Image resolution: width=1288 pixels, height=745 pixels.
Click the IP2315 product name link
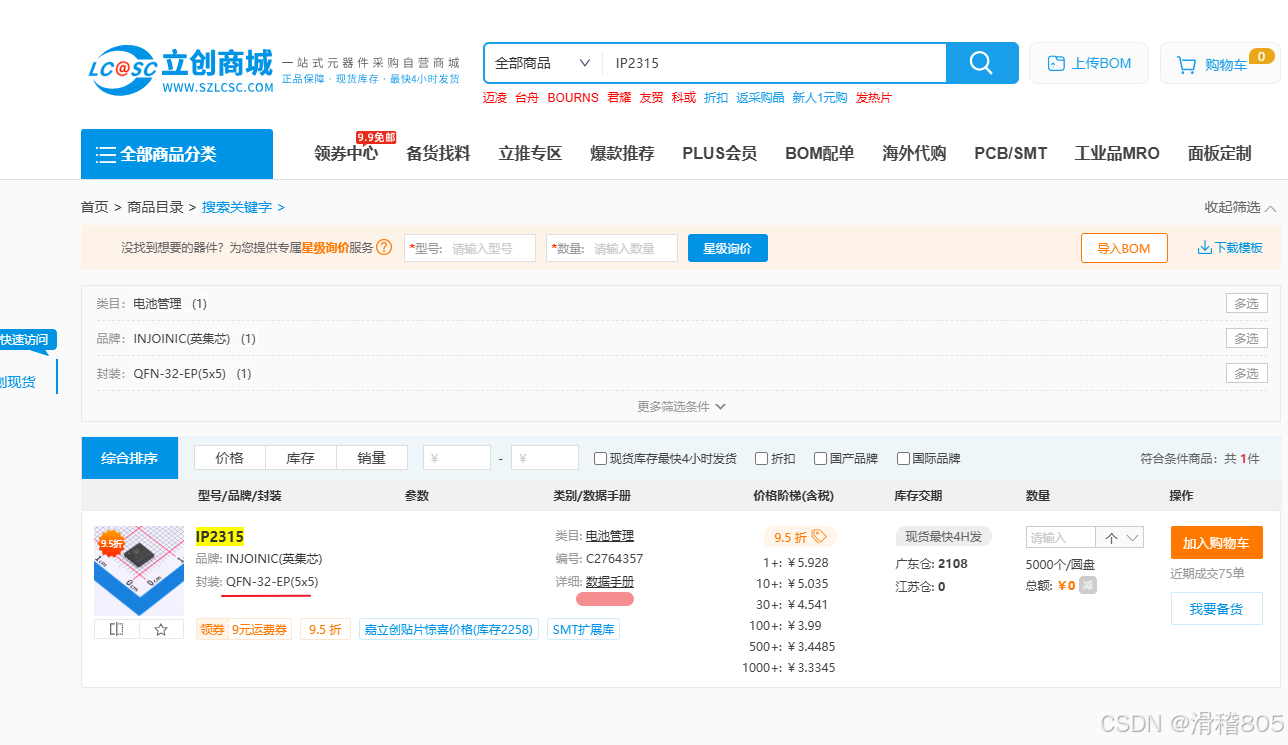coord(220,537)
